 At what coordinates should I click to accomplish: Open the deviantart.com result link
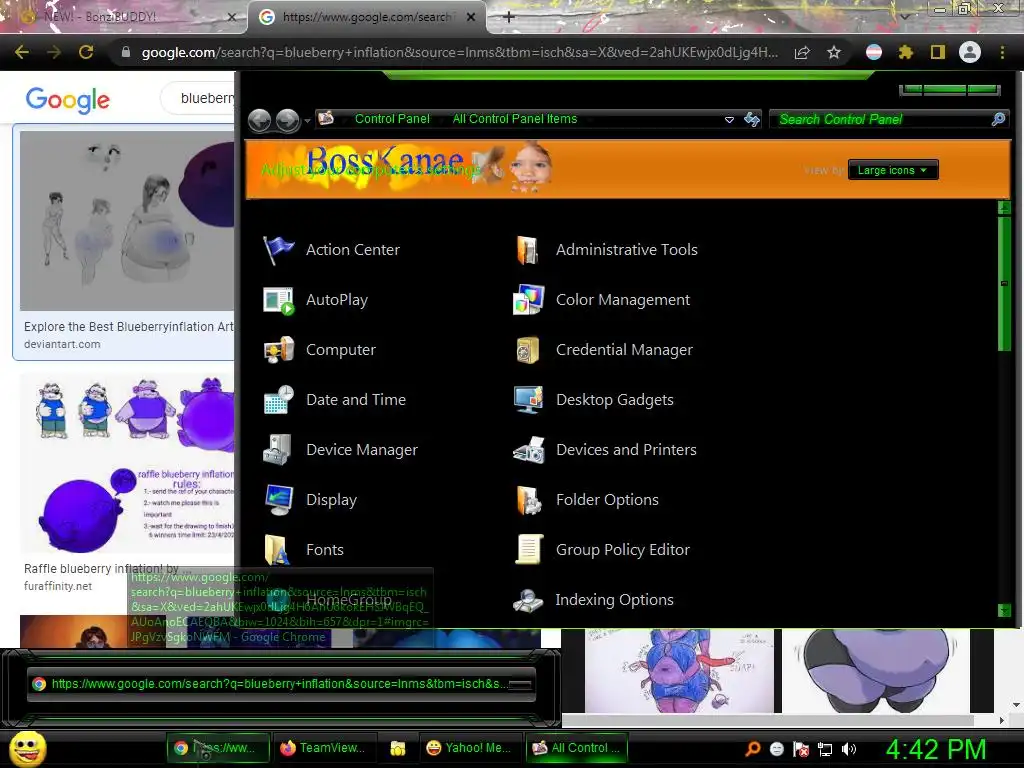point(62,344)
